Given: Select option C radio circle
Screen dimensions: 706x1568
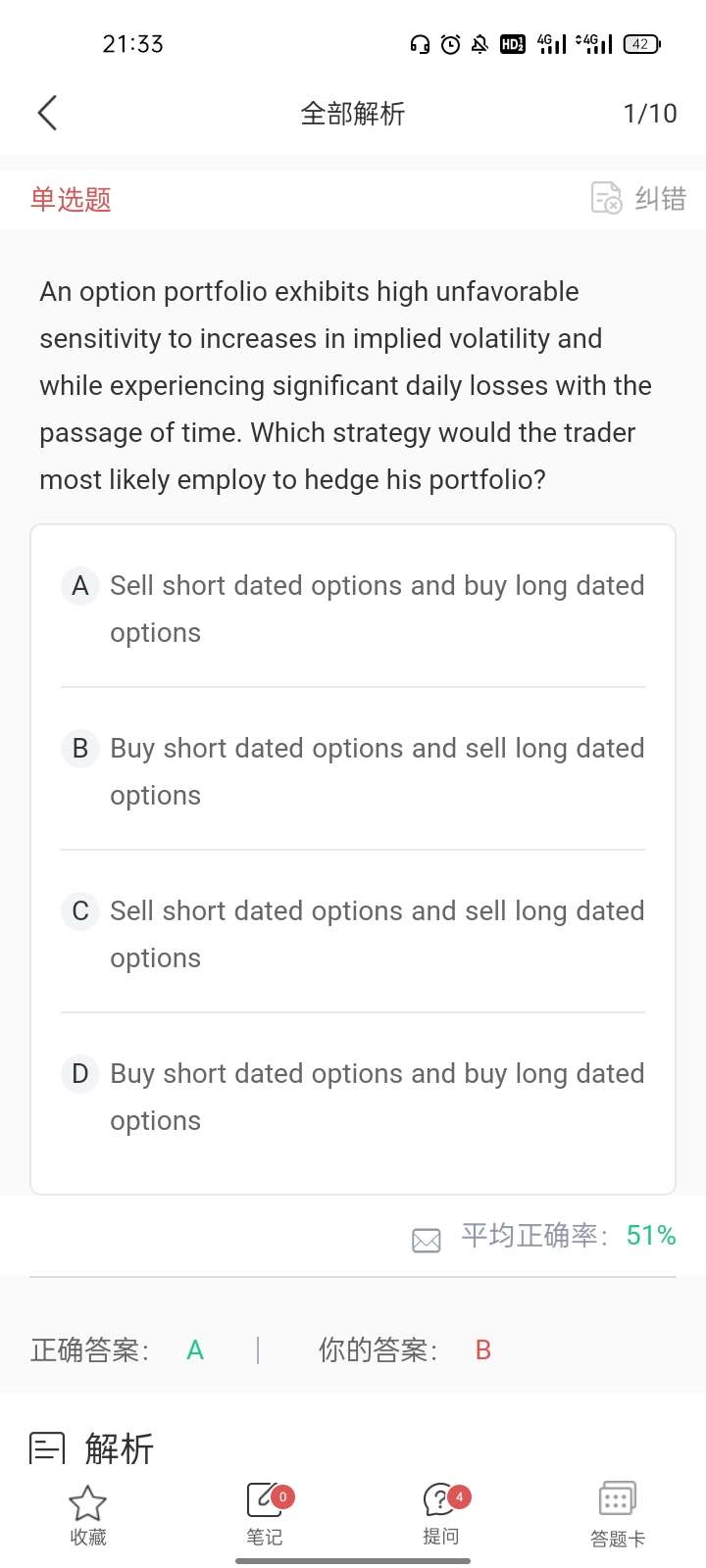Looking at the screenshot, I should coord(80,911).
